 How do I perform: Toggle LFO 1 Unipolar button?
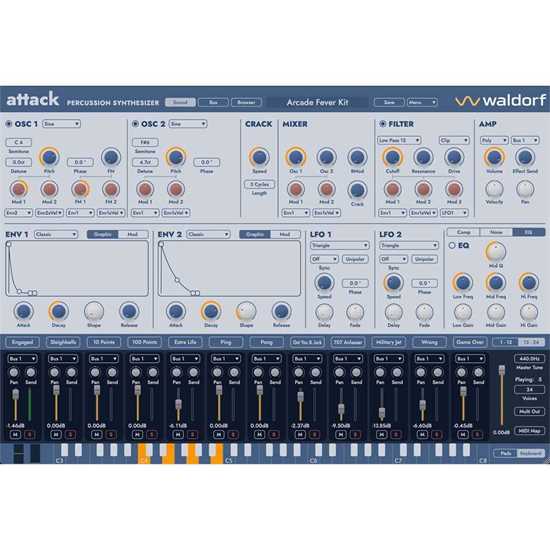click(355, 259)
